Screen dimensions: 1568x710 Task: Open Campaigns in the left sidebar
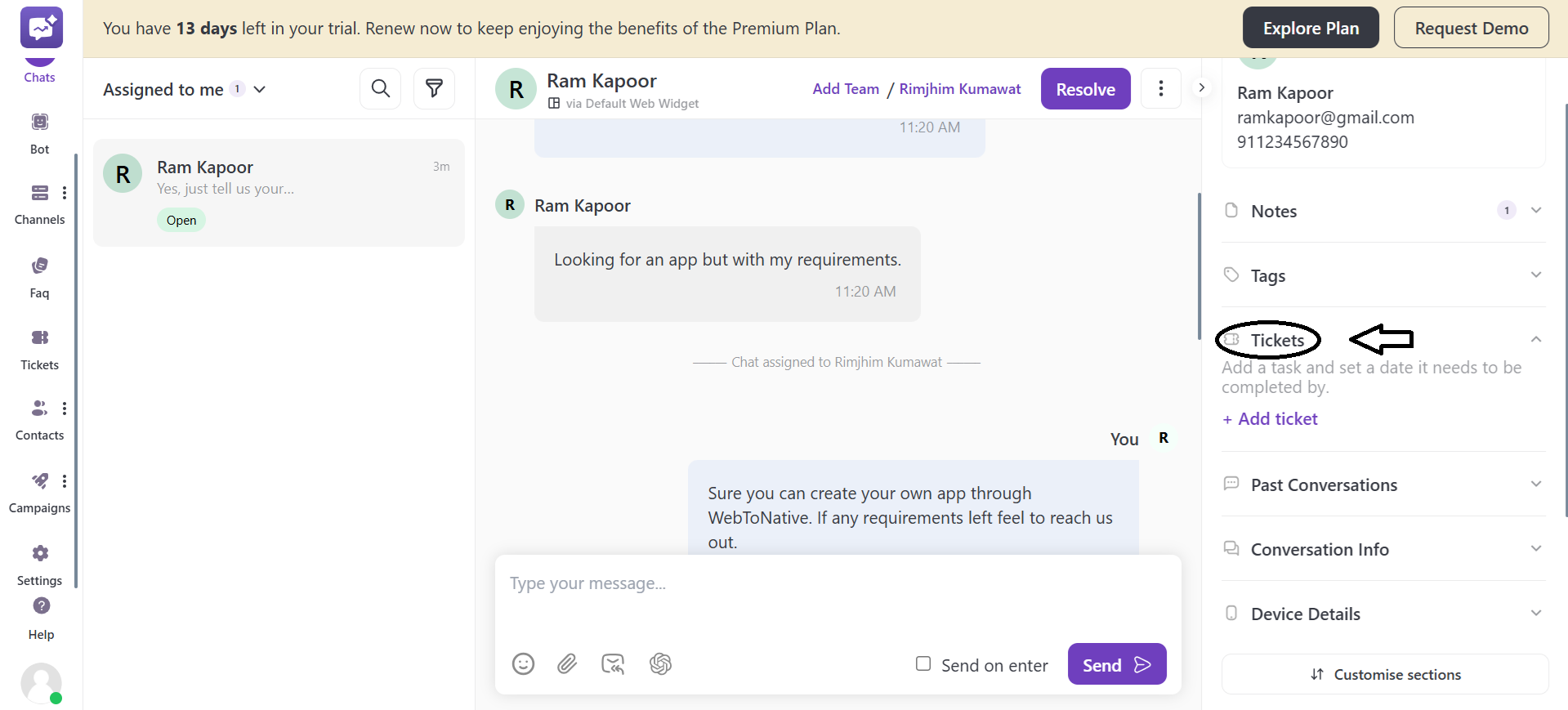pyautogui.click(x=39, y=491)
